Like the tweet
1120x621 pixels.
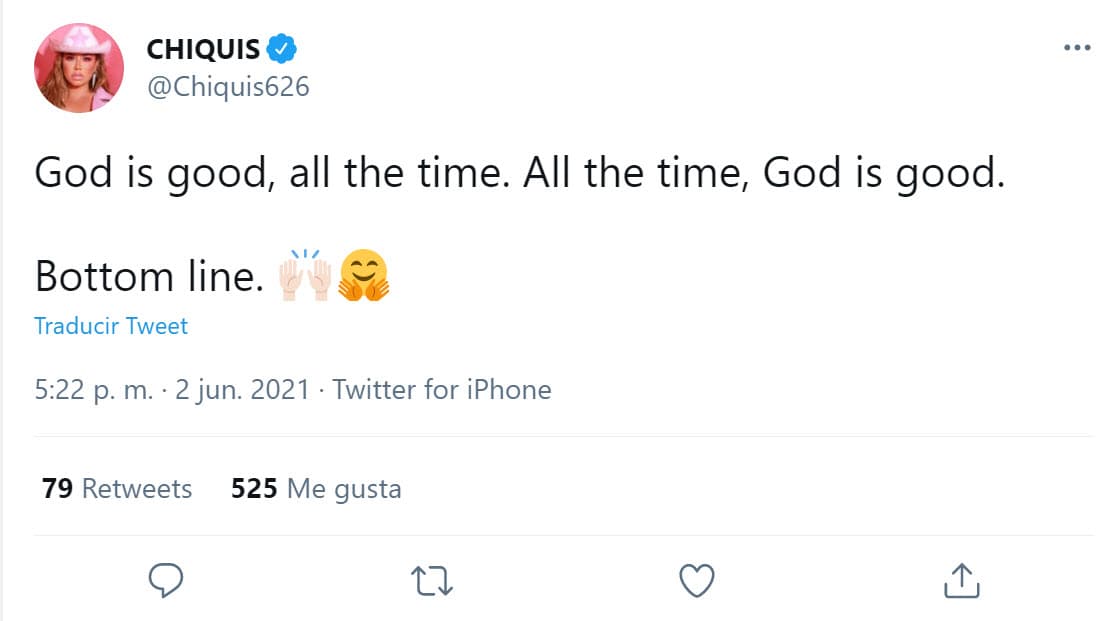(696, 579)
